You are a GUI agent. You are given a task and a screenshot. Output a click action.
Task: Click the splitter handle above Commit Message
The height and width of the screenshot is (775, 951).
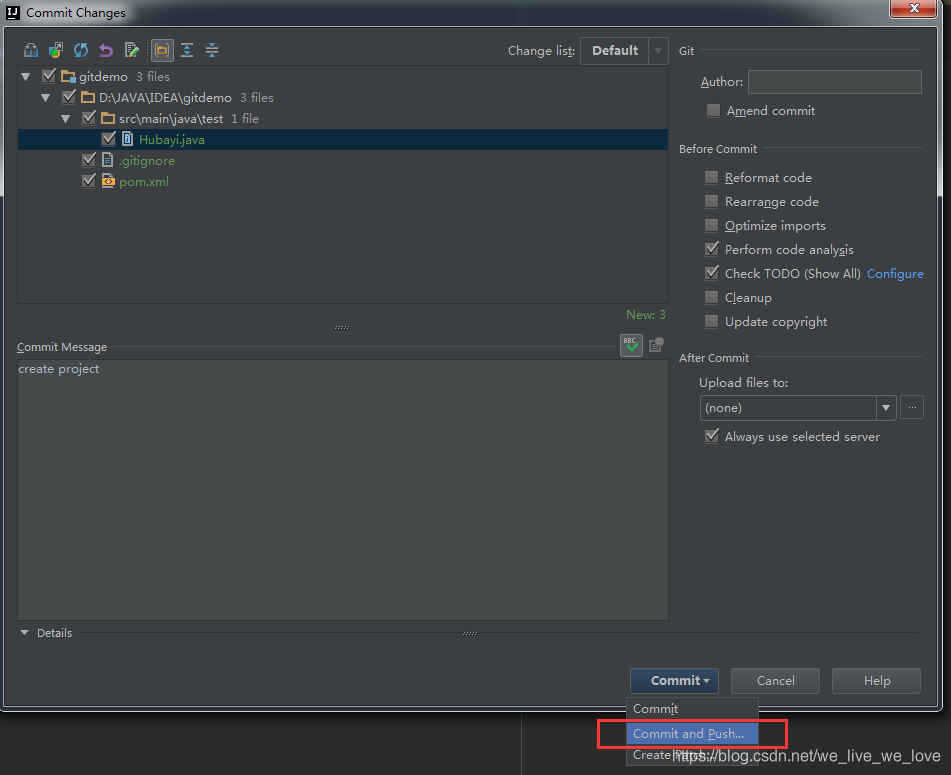[342, 327]
